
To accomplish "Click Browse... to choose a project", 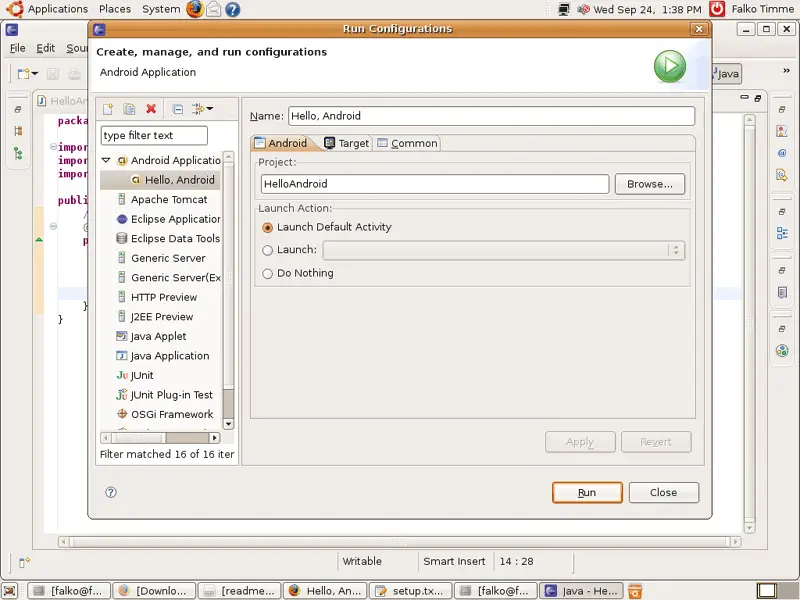I will (649, 184).
